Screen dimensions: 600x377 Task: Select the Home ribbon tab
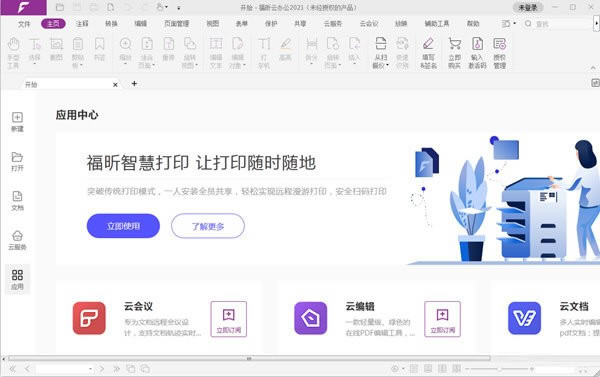tap(53, 24)
